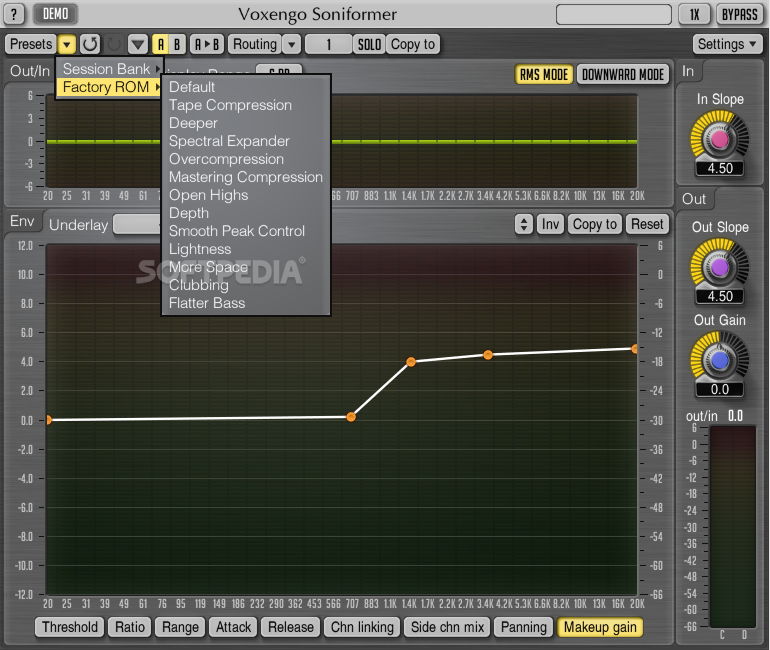Open the history triangle dropdown
770x650 pixels.
[138, 44]
